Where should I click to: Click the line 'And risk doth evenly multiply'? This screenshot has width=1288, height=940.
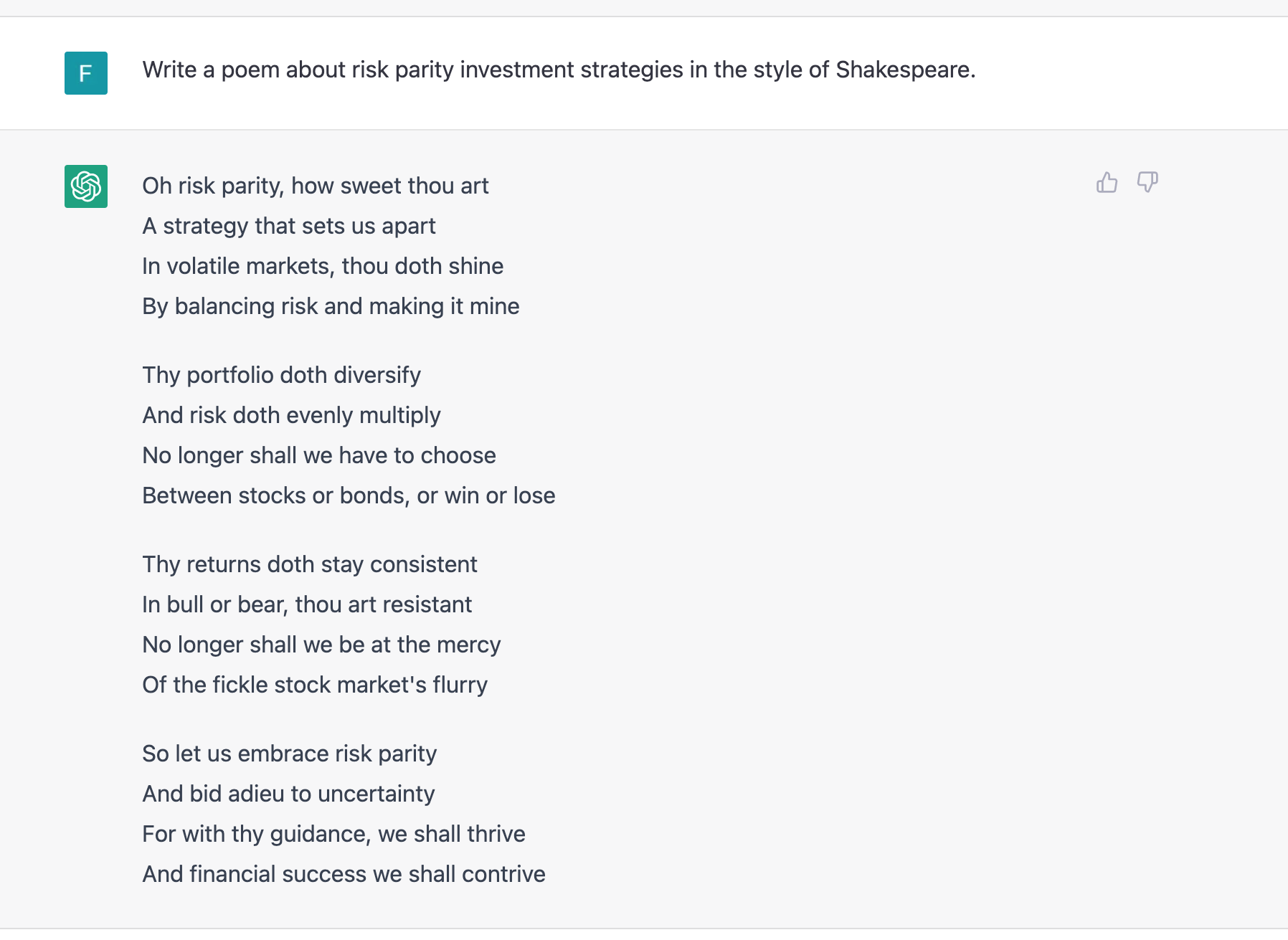[291, 415]
